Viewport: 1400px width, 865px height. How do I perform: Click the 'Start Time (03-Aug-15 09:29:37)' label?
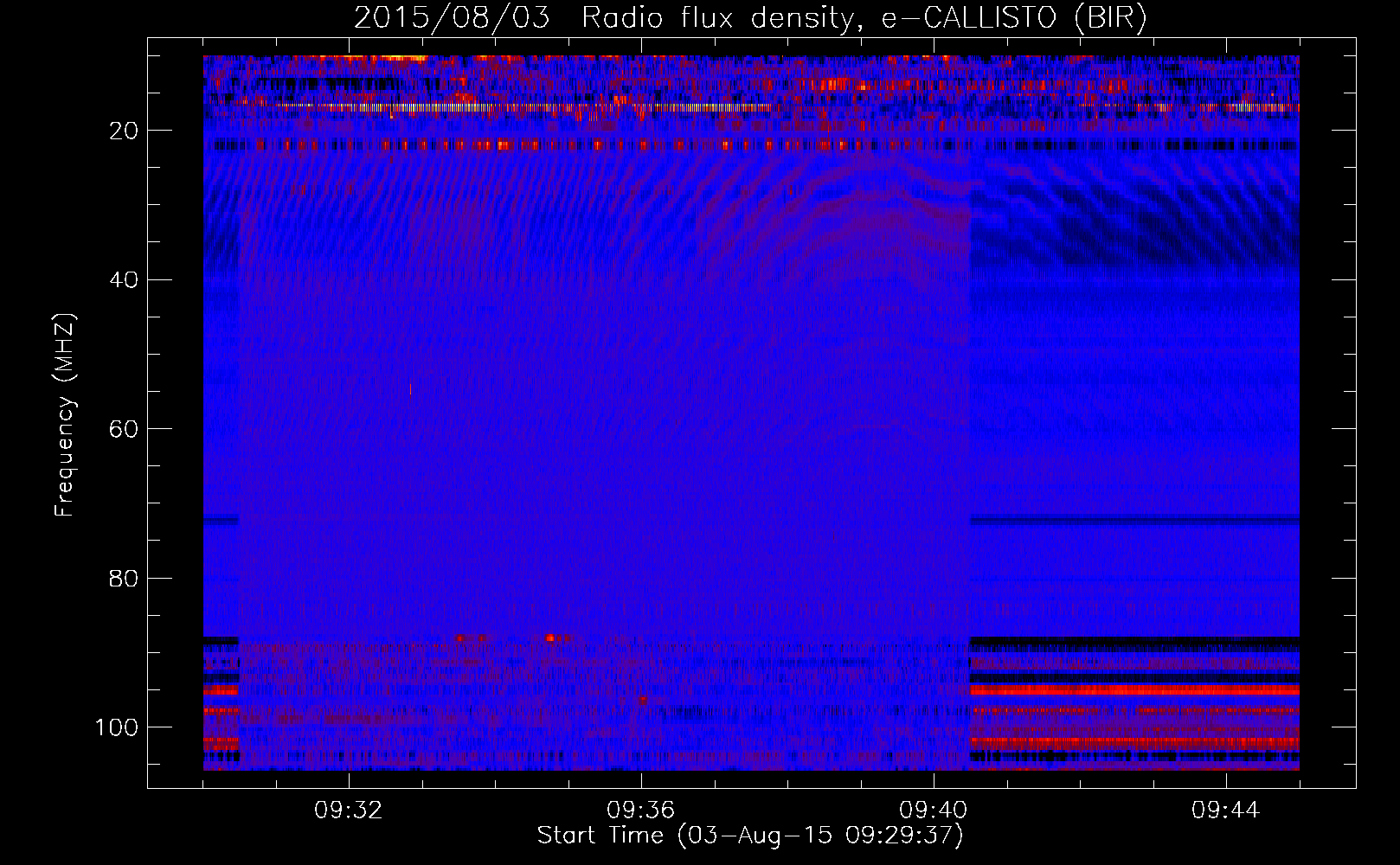click(750, 836)
